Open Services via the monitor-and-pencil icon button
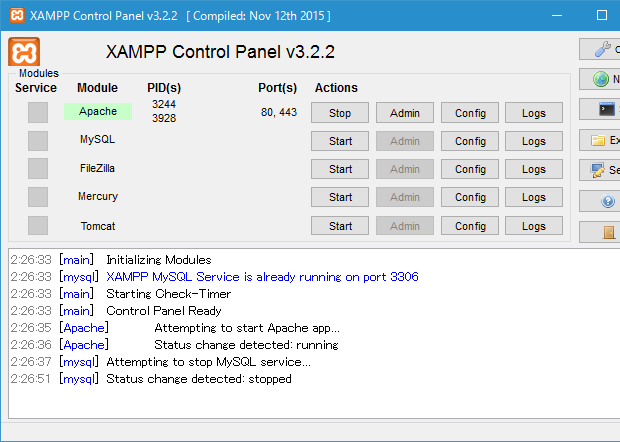The height and width of the screenshot is (442, 620). pyautogui.click(x=600, y=170)
